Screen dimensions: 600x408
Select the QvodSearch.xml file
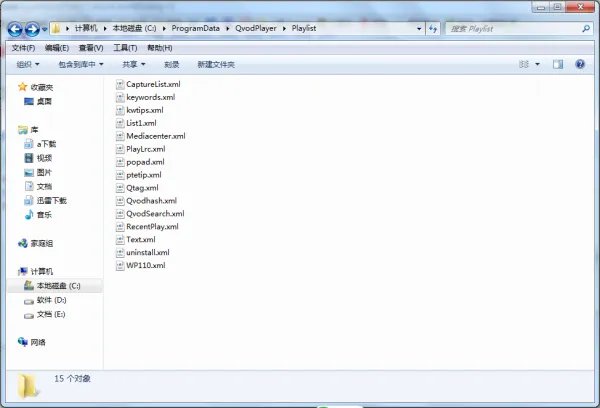tap(155, 214)
